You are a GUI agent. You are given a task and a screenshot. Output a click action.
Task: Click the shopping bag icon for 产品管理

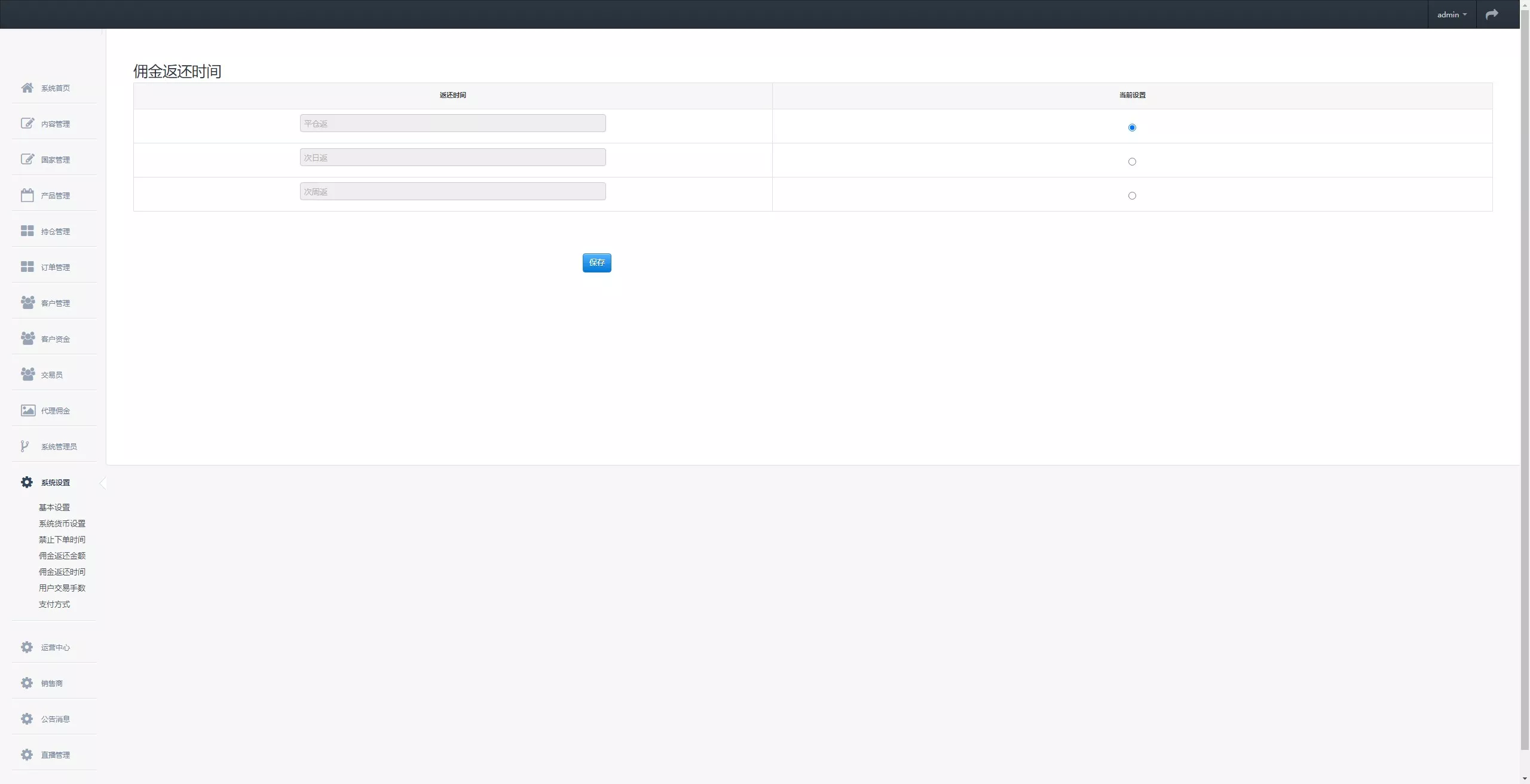click(27, 195)
